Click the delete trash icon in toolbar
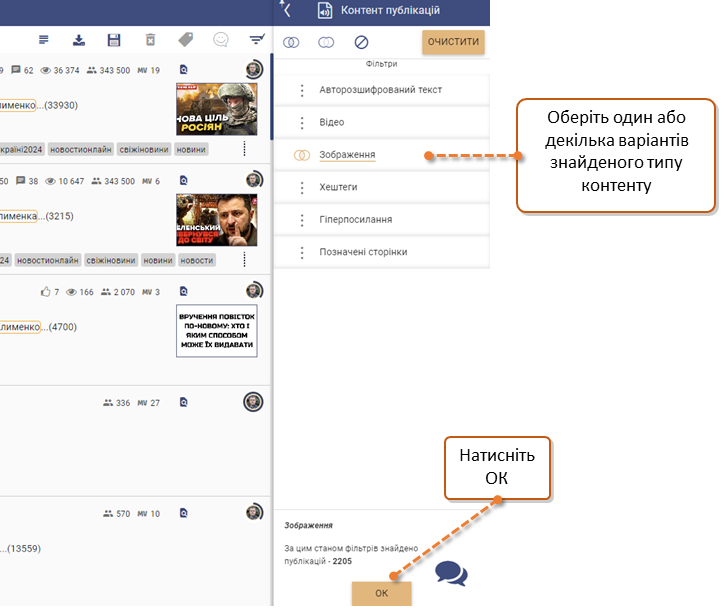This screenshot has height=608, width=727. [150, 40]
